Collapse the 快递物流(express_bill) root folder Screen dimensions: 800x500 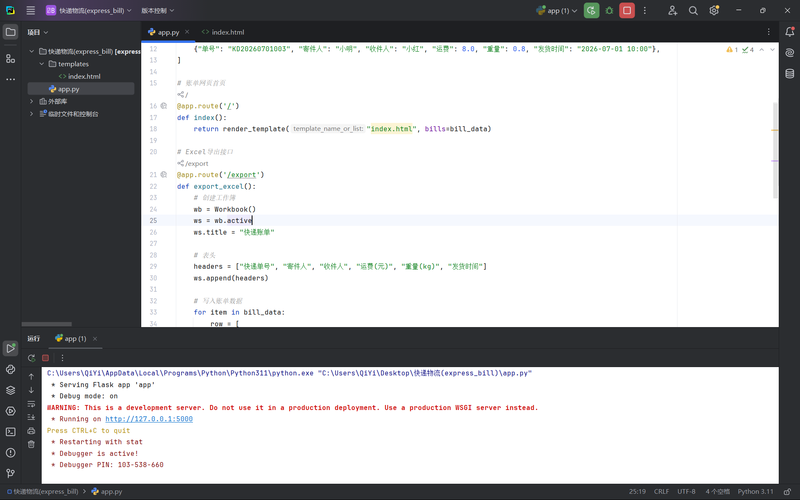32,51
